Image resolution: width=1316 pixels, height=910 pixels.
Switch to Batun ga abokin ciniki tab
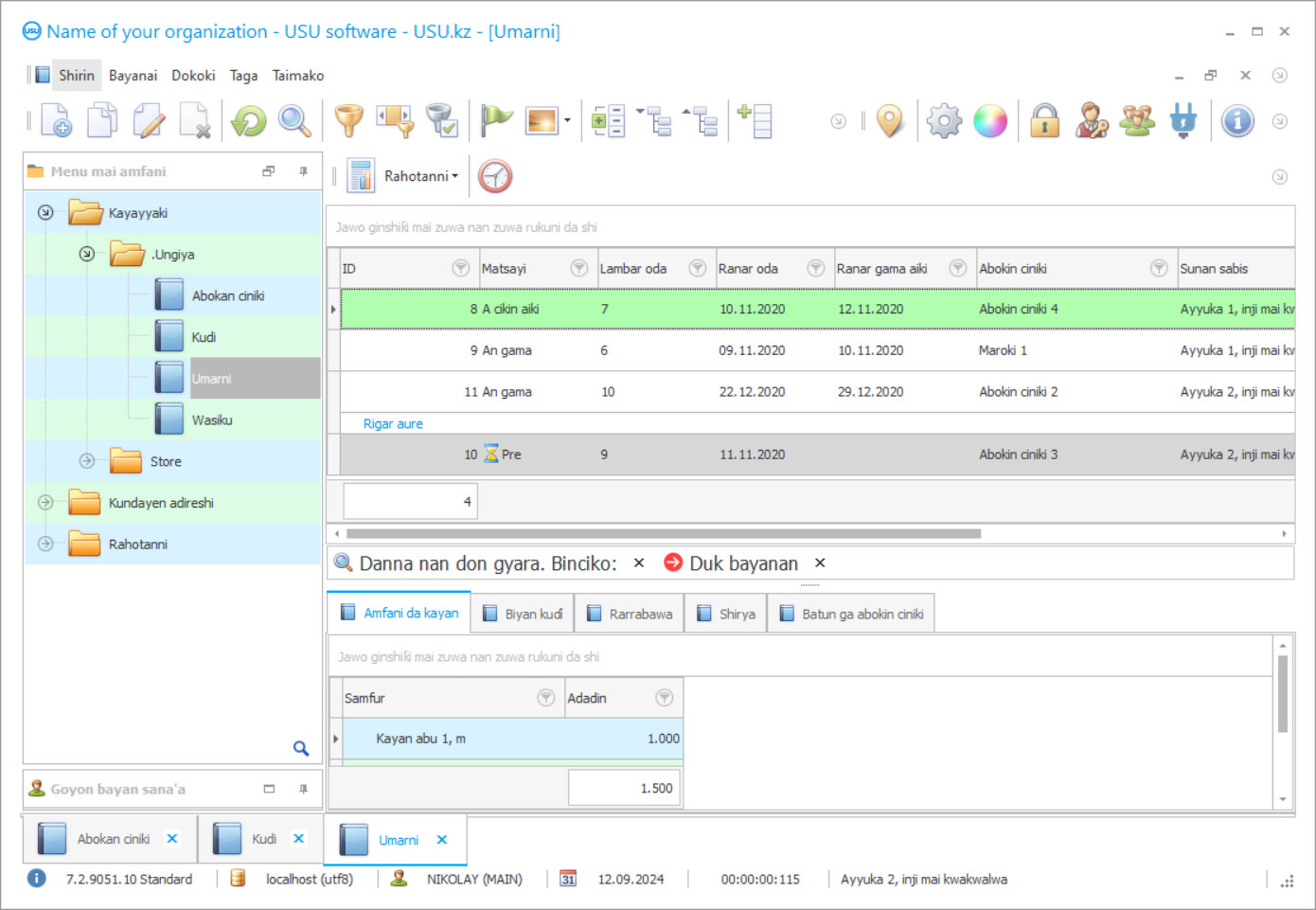coord(851,614)
